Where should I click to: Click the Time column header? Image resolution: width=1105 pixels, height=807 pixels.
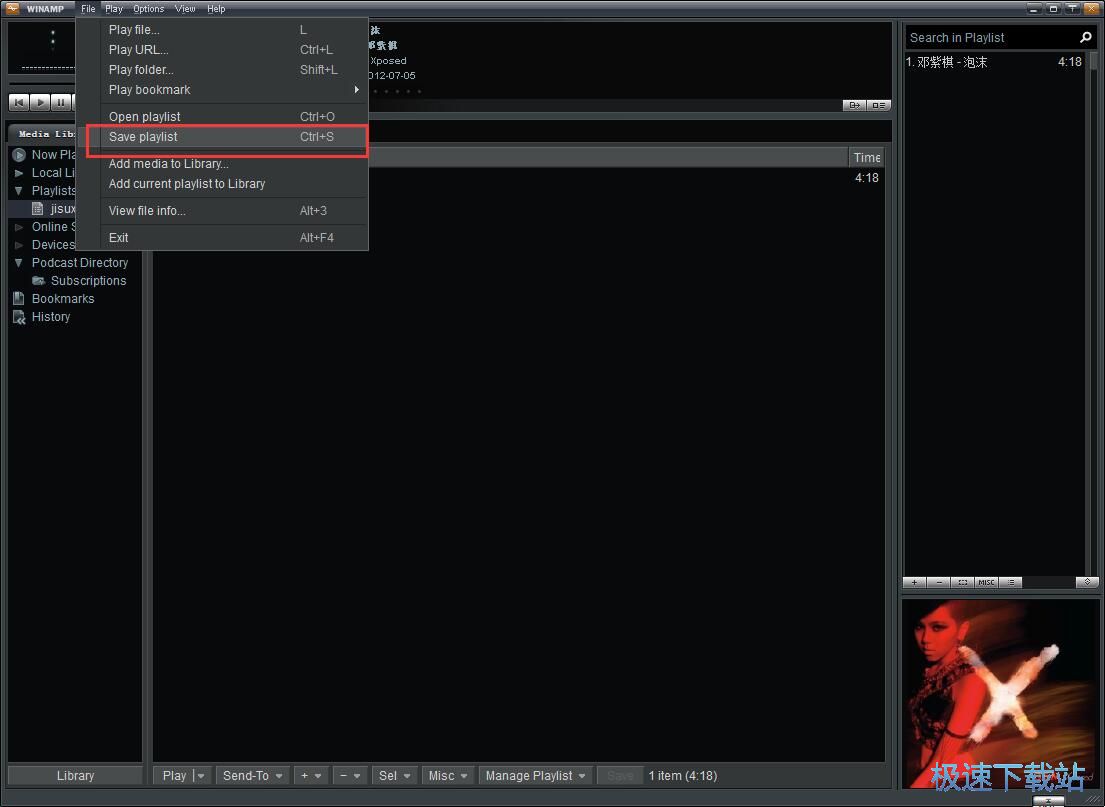(866, 157)
